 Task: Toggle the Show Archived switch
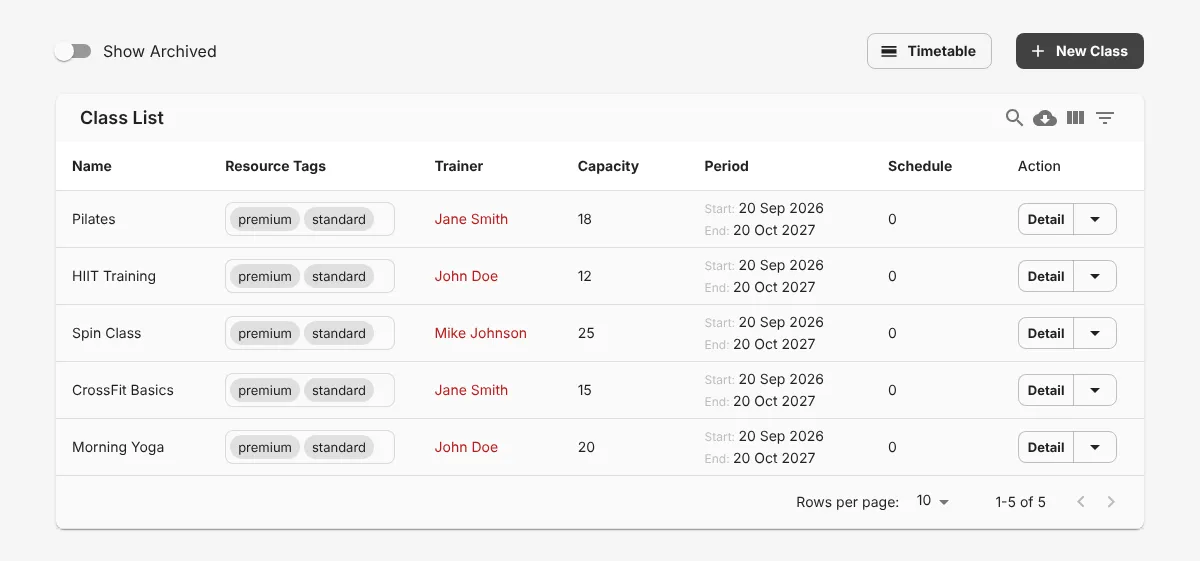(73, 51)
